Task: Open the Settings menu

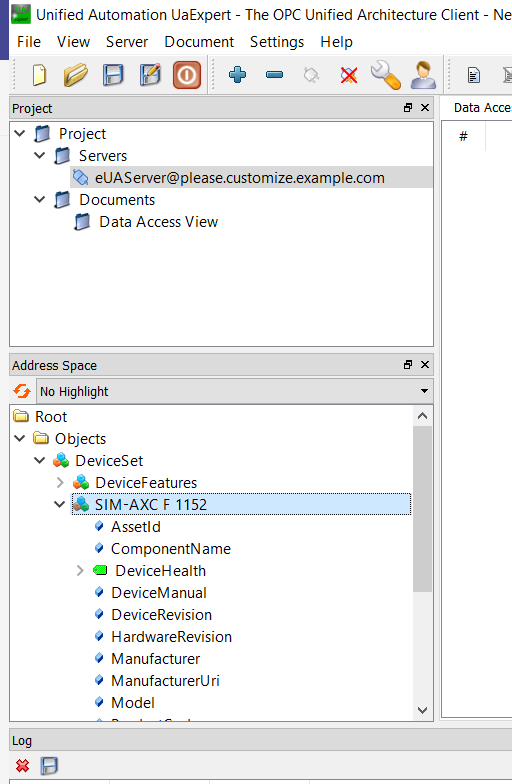Action: point(277,42)
